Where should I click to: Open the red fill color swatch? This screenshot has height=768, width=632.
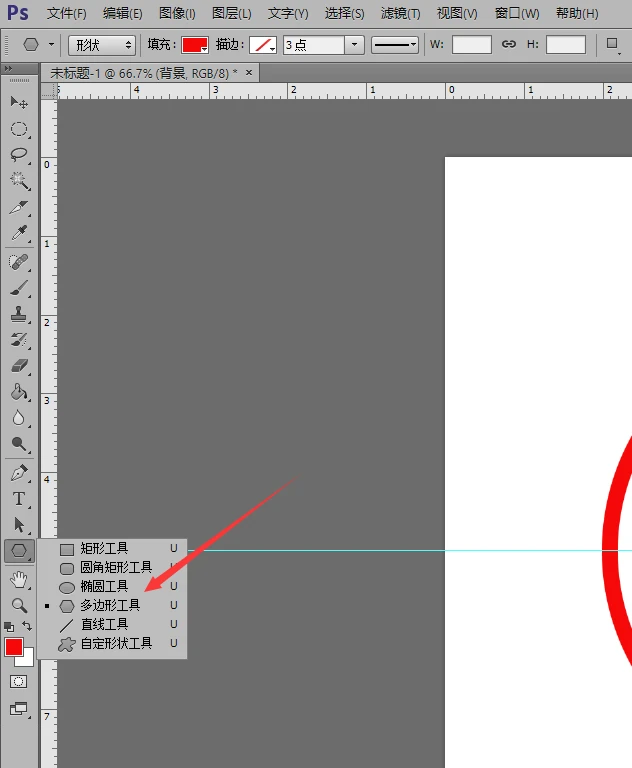click(x=194, y=45)
